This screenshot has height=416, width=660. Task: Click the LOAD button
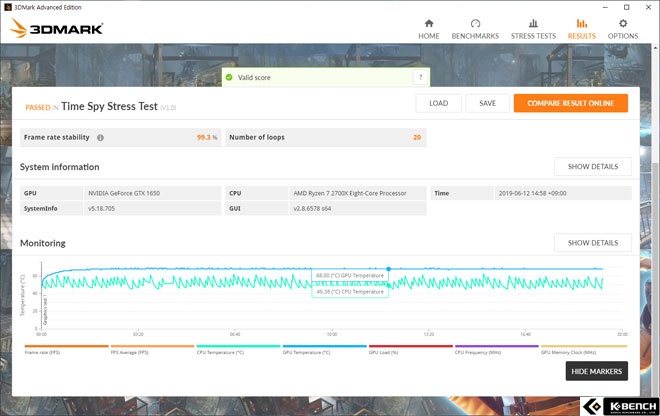click(x=438, y=103)
